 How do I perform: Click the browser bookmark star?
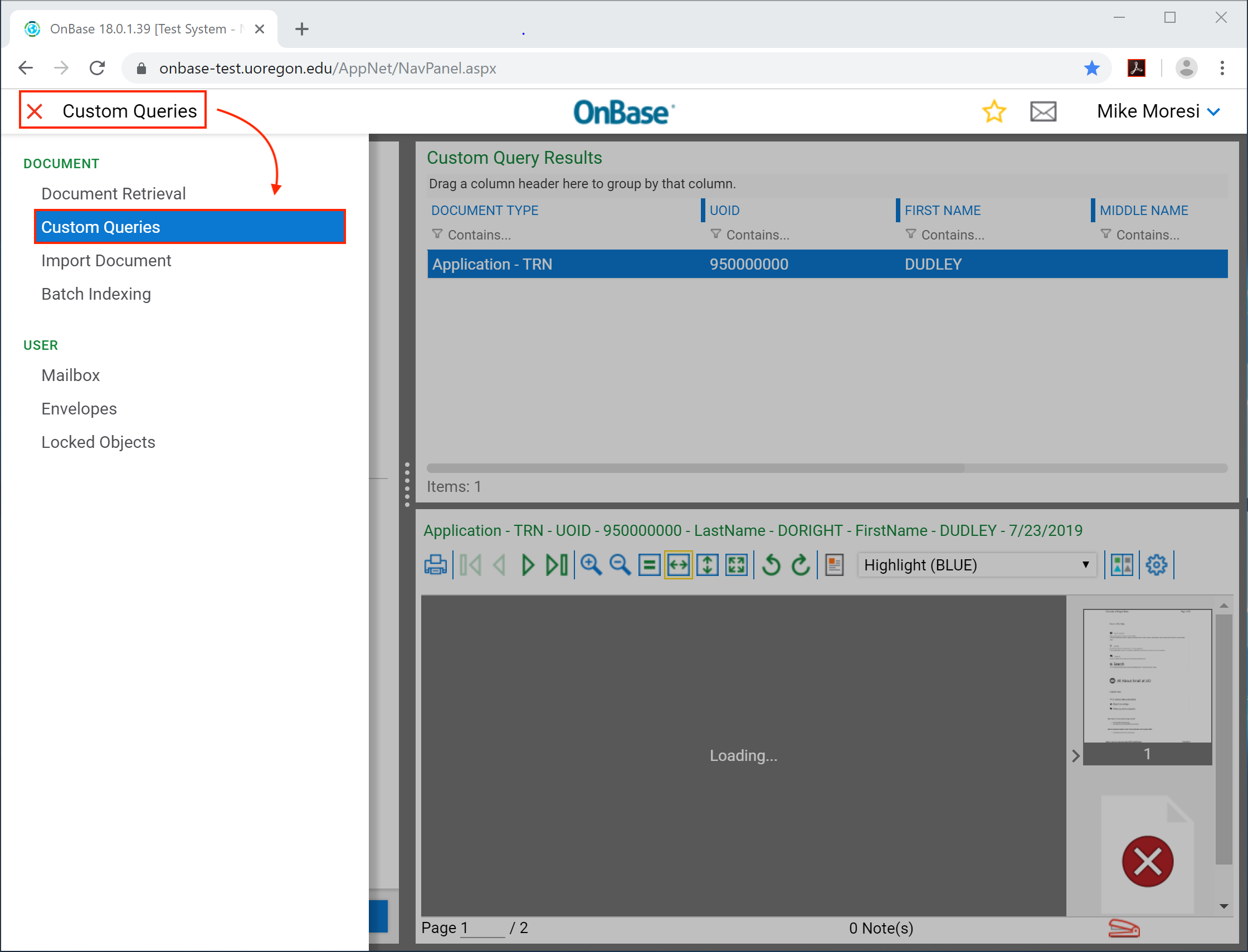[x=1091, y=68]
